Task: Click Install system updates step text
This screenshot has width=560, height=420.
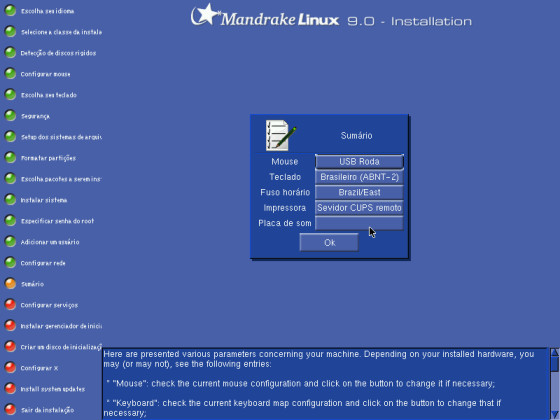Action: (x=53, y=389)
